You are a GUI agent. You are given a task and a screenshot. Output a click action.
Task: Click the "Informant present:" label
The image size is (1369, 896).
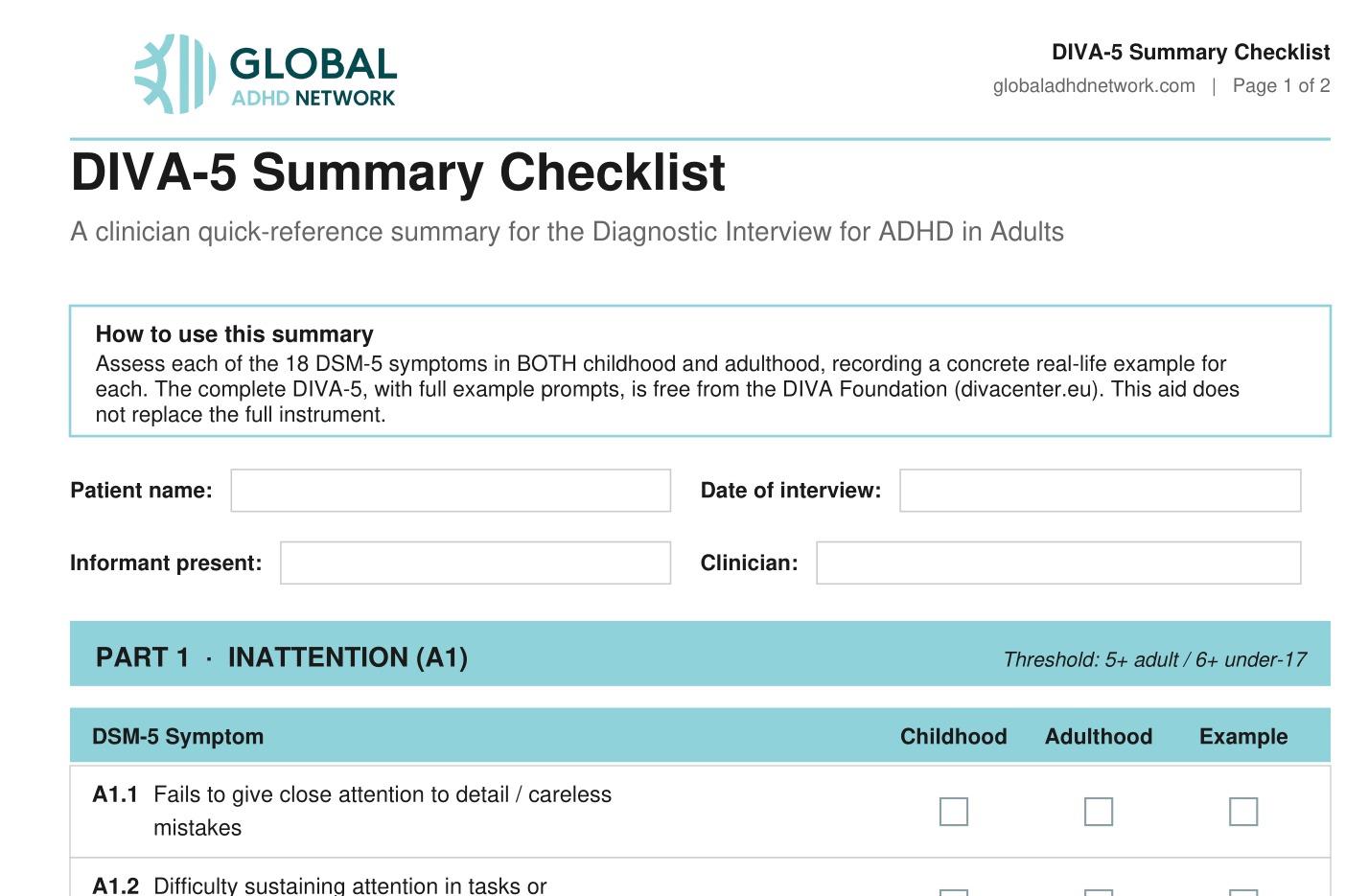[166, 563]
